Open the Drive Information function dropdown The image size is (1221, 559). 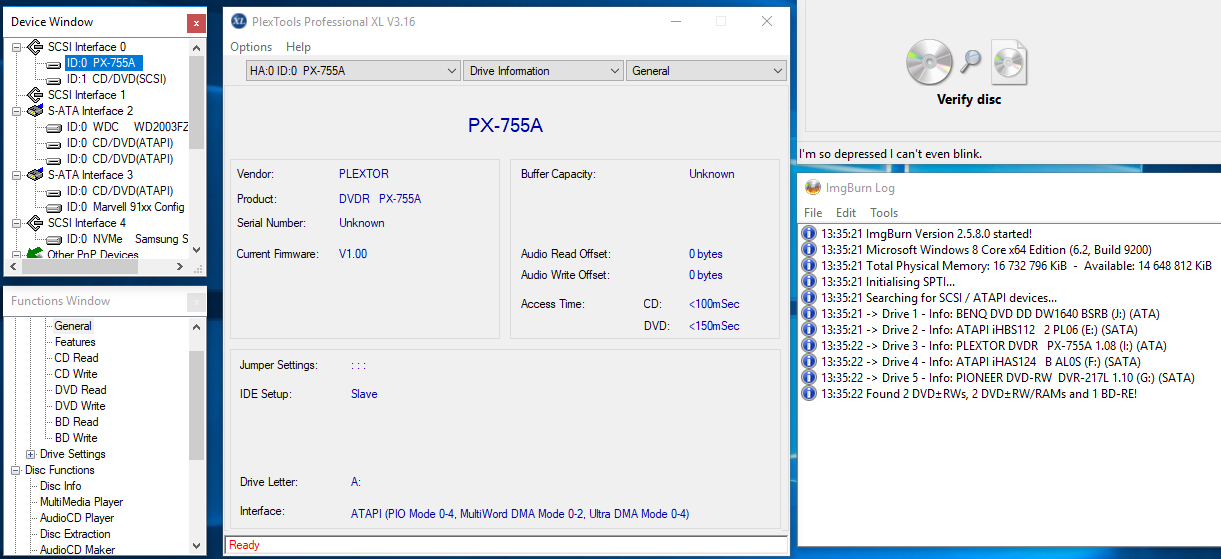point(543,71)
